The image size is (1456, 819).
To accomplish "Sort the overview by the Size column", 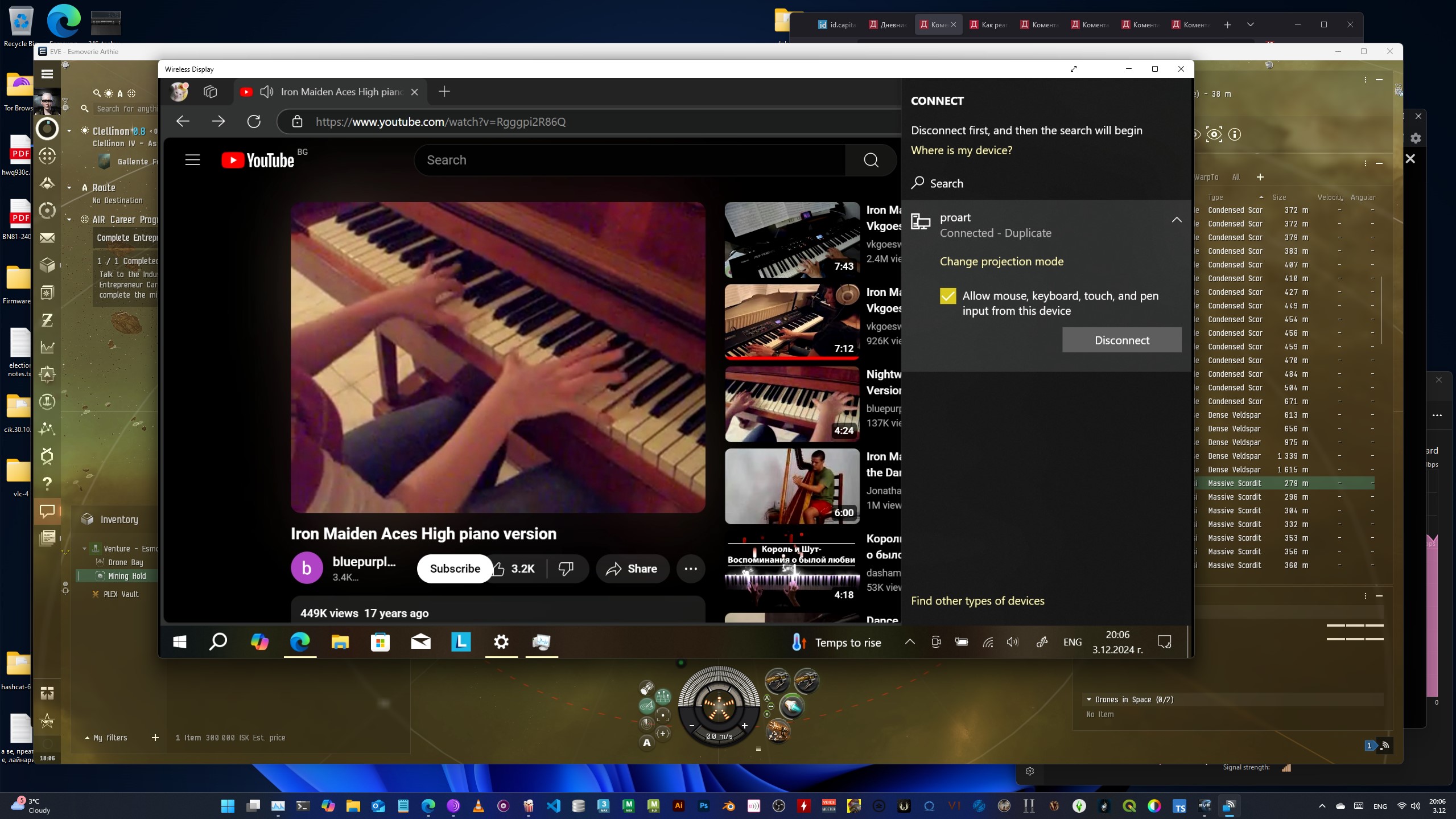I will pyautogui.click(x=1279, y=197).
